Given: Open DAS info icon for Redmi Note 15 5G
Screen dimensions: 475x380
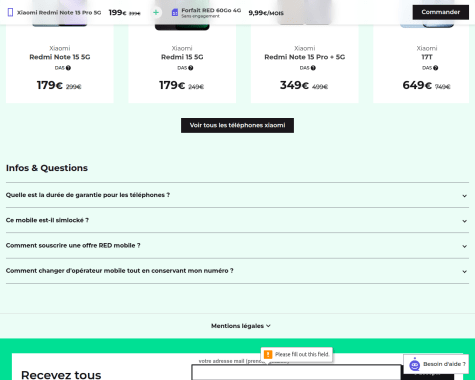Looking at the screenshot, I should pos(68,68).
